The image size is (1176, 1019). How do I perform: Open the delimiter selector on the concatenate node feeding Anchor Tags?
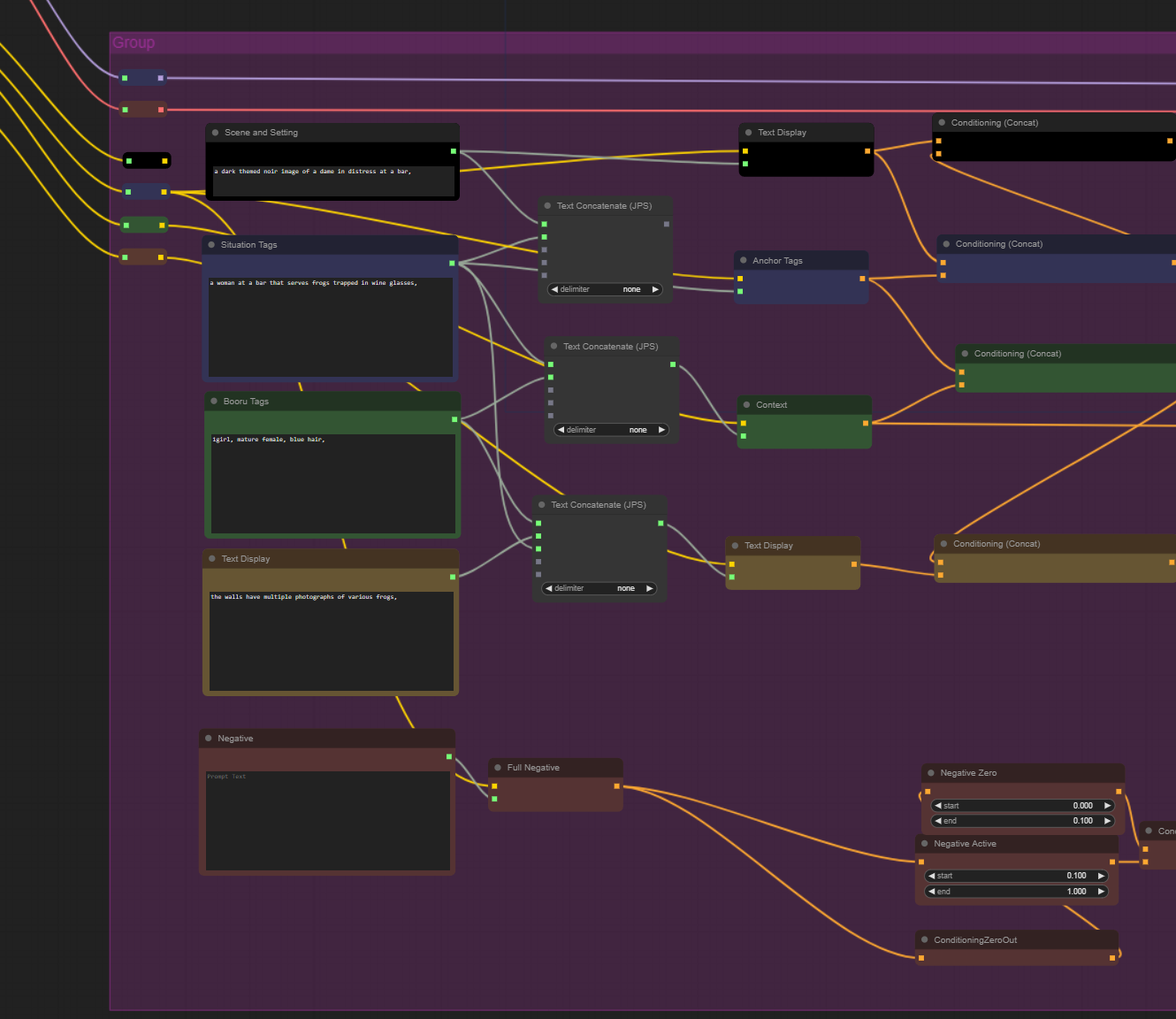(605, 289)
